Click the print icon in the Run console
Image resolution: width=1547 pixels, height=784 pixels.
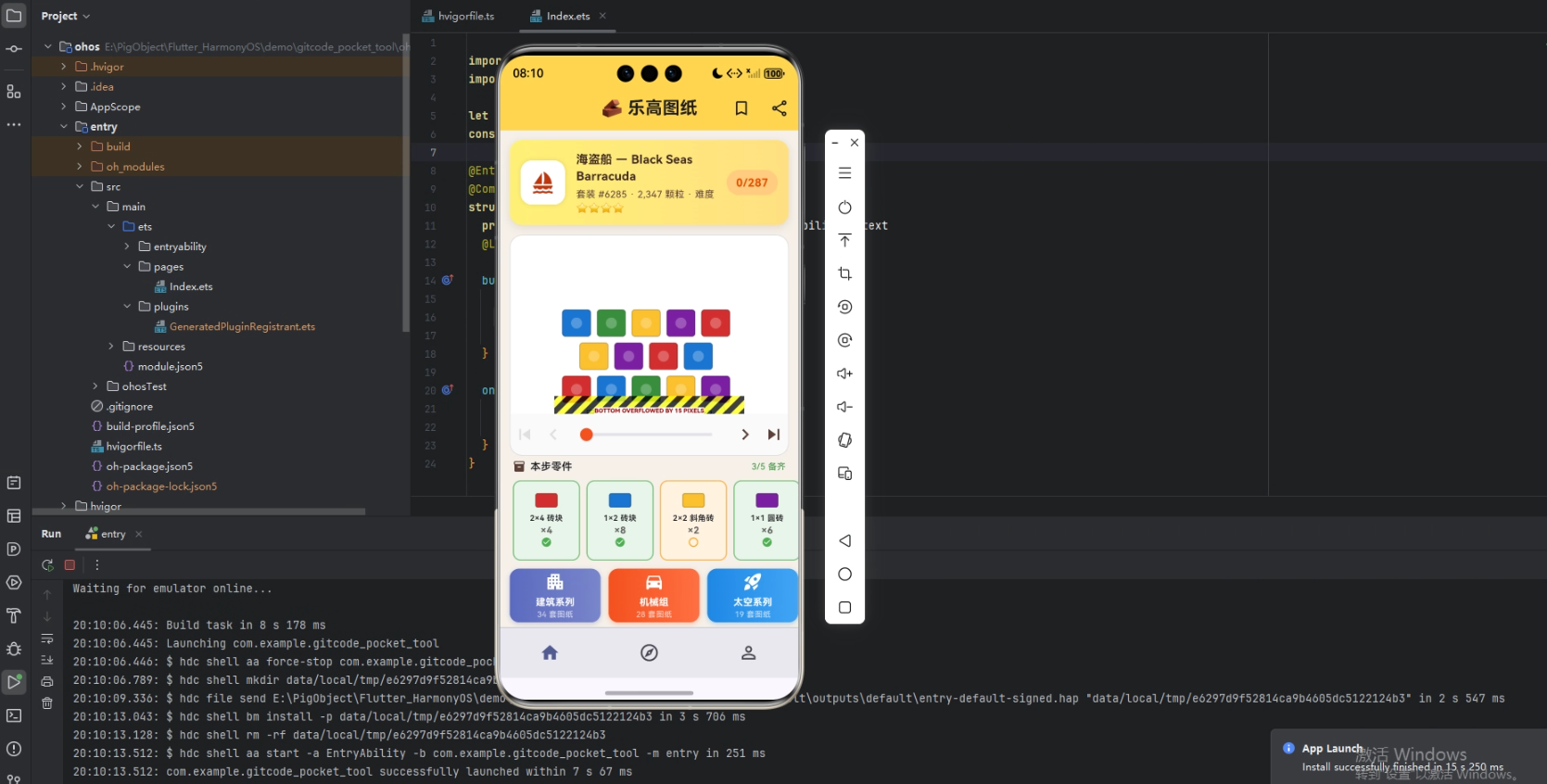[47, 682]
